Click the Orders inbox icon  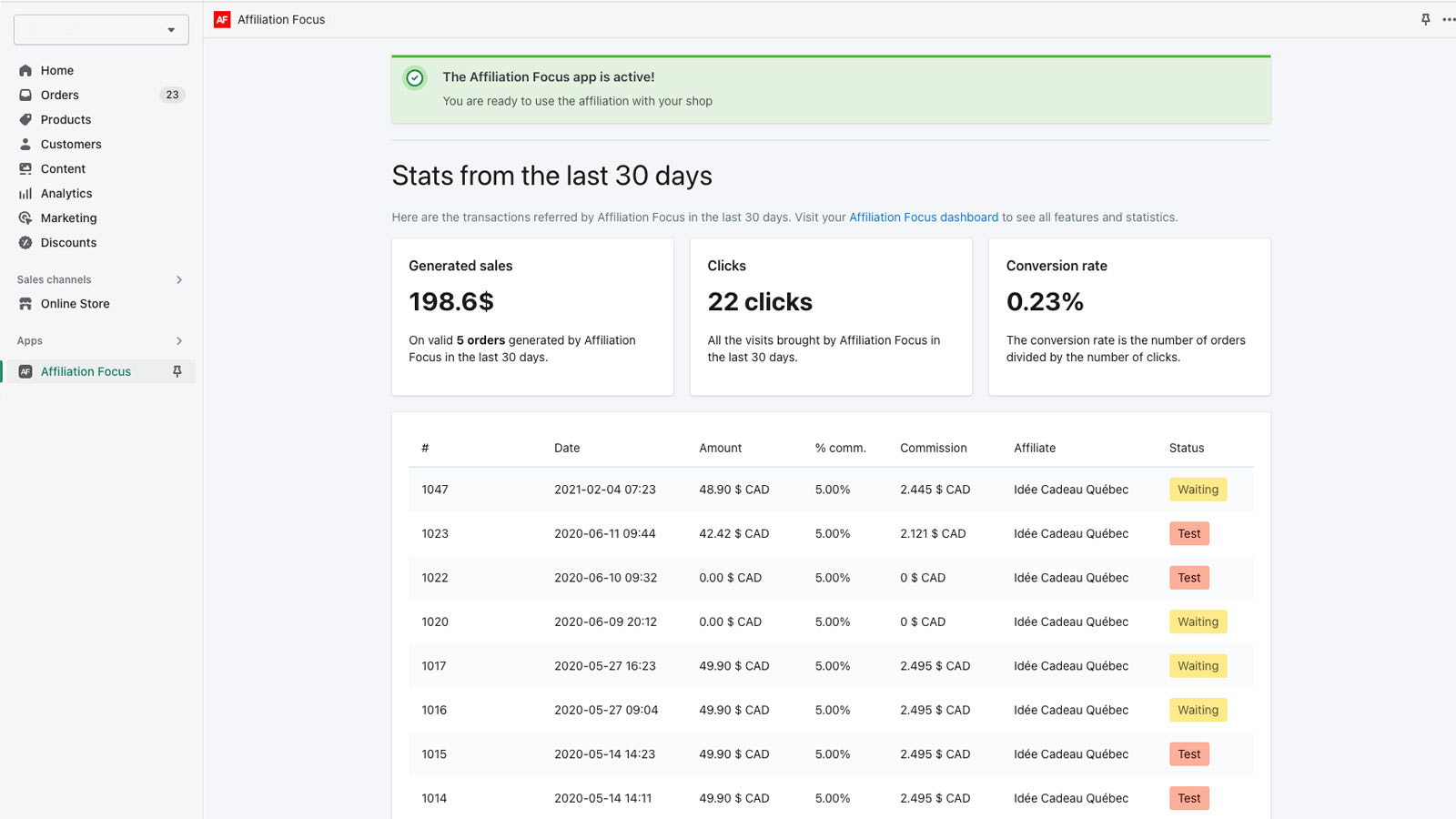(x=25, y=95)
